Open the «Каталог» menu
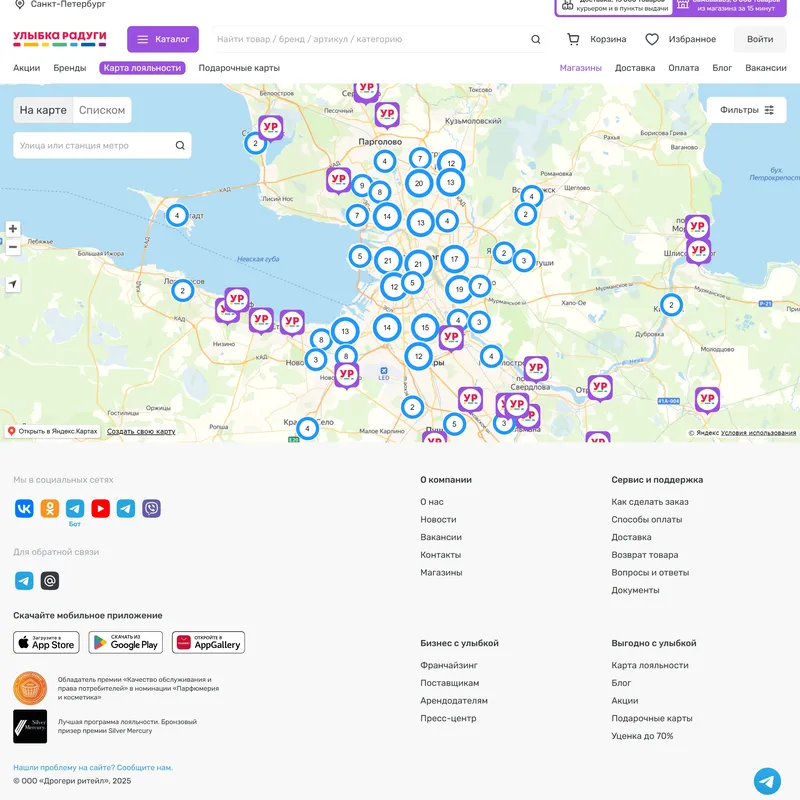The width and height of the screenshot is (800, 800). 164,39
